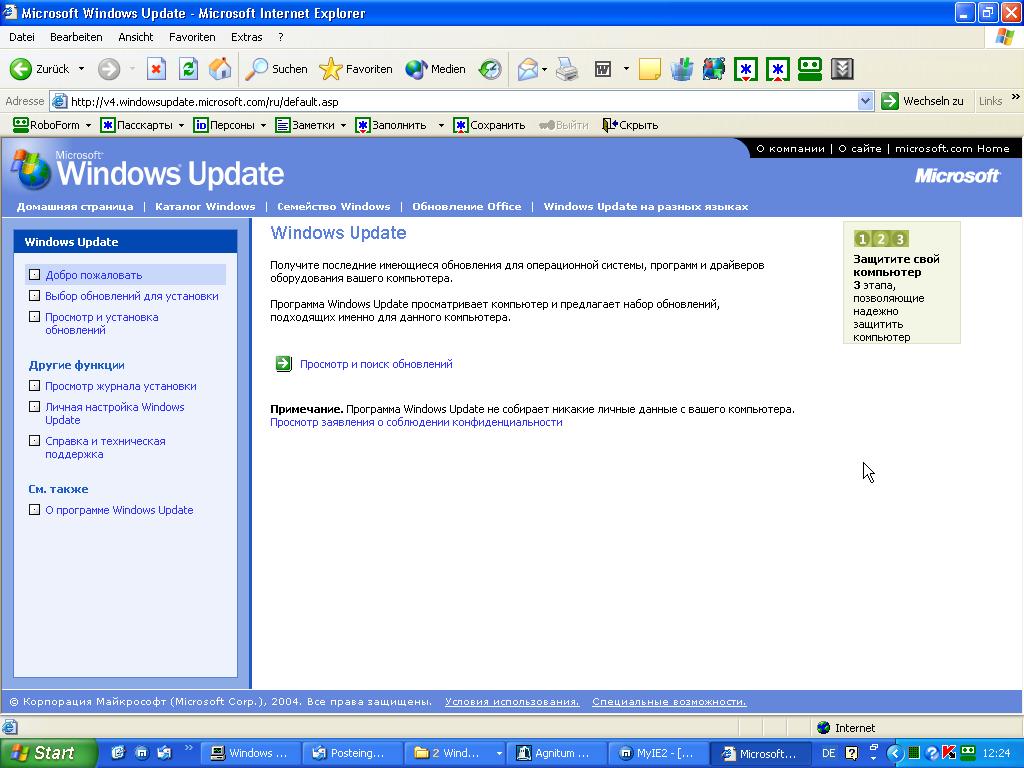
Task: Click the Wechseln zu go button
Action: [923, 101]
